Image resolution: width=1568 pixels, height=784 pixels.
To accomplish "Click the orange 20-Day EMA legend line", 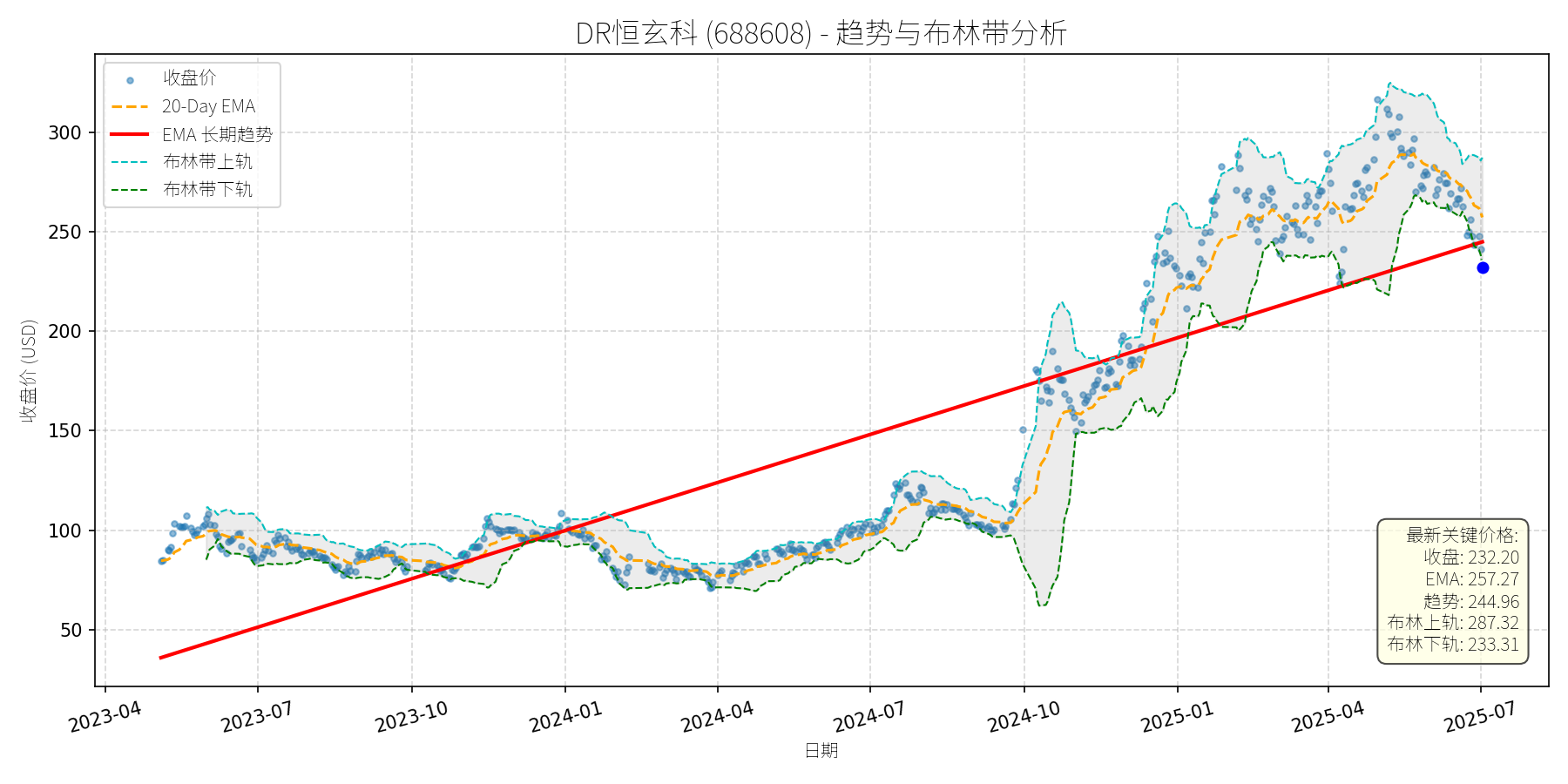I will [130, 107].
